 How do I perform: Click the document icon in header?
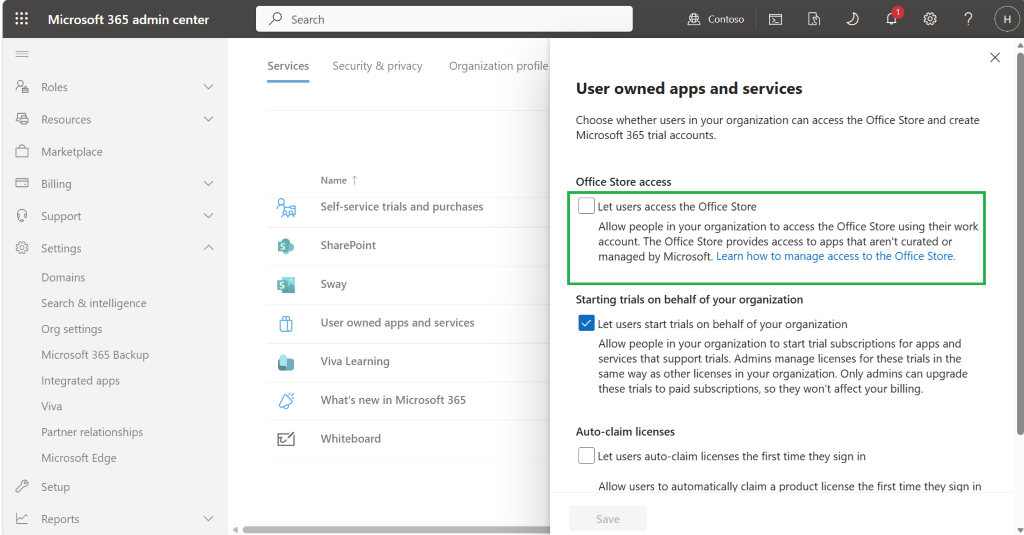tap(814, 20)
